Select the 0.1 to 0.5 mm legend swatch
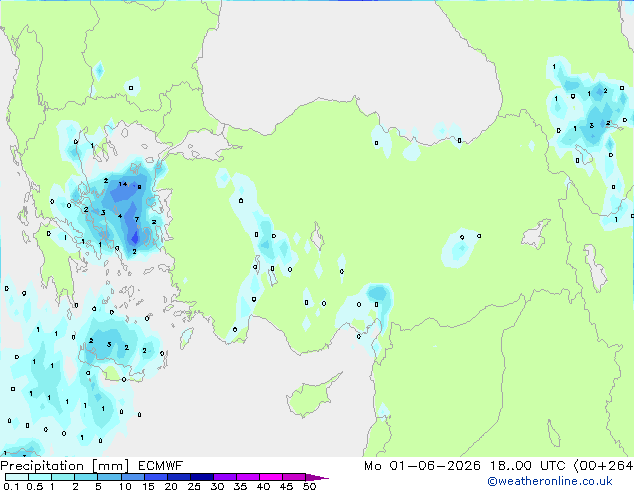Screen dimensions: 634x490 coord(17,477)
